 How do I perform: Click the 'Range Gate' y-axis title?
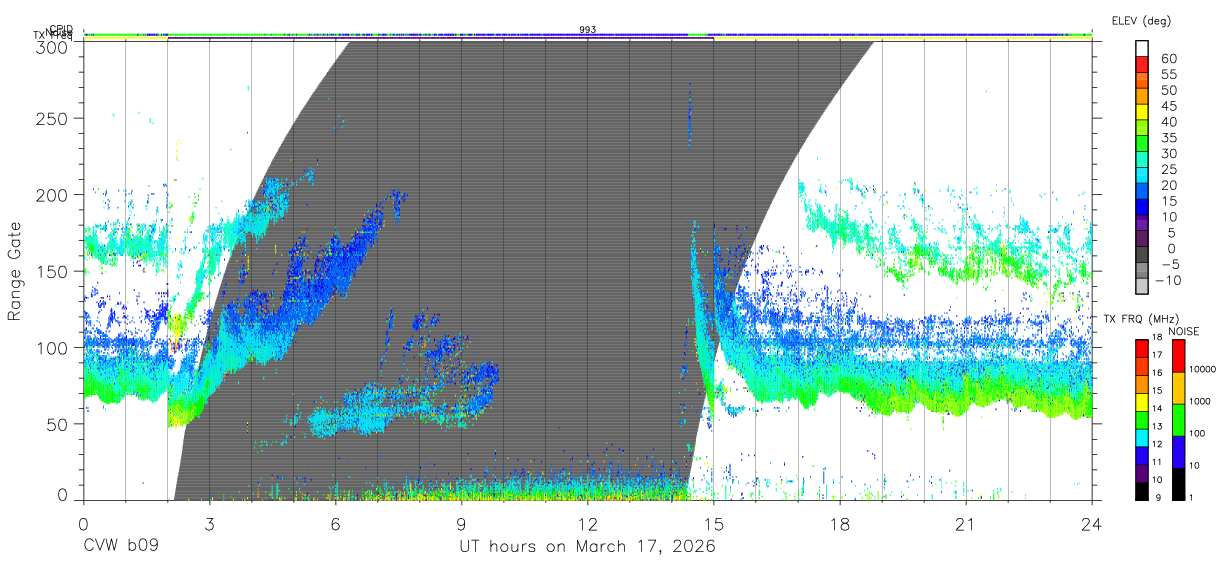(x=15, y=272)
